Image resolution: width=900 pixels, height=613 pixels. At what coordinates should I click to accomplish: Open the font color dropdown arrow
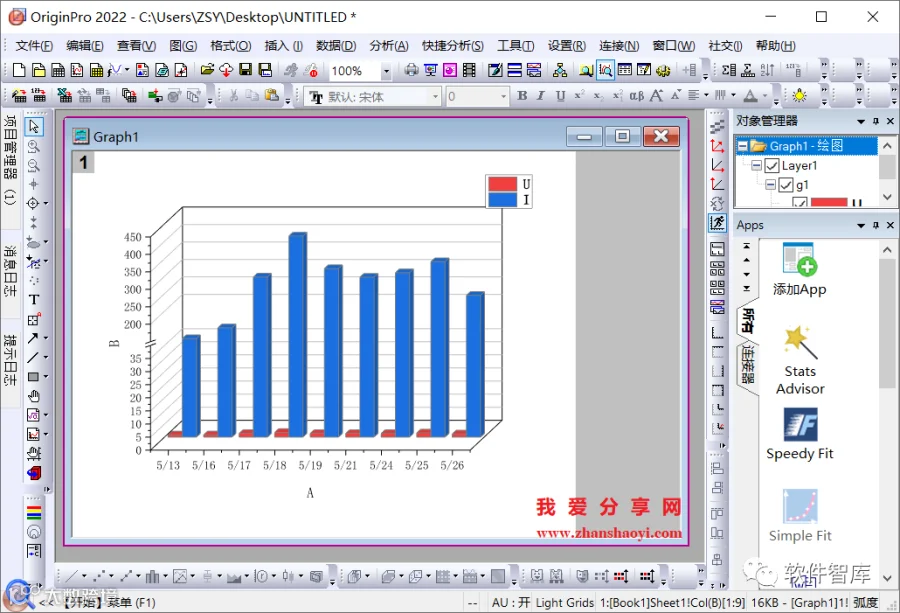click(x=765, y=96)
